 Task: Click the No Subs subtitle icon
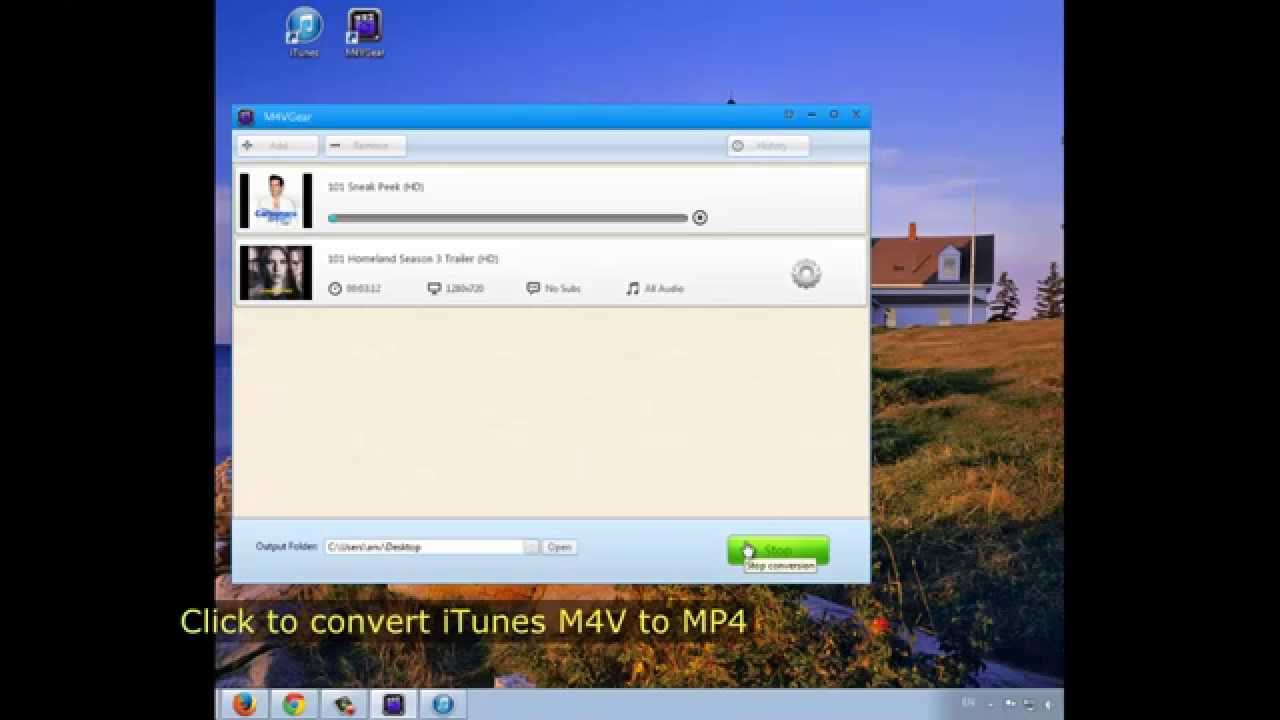[x=533, y=289]
